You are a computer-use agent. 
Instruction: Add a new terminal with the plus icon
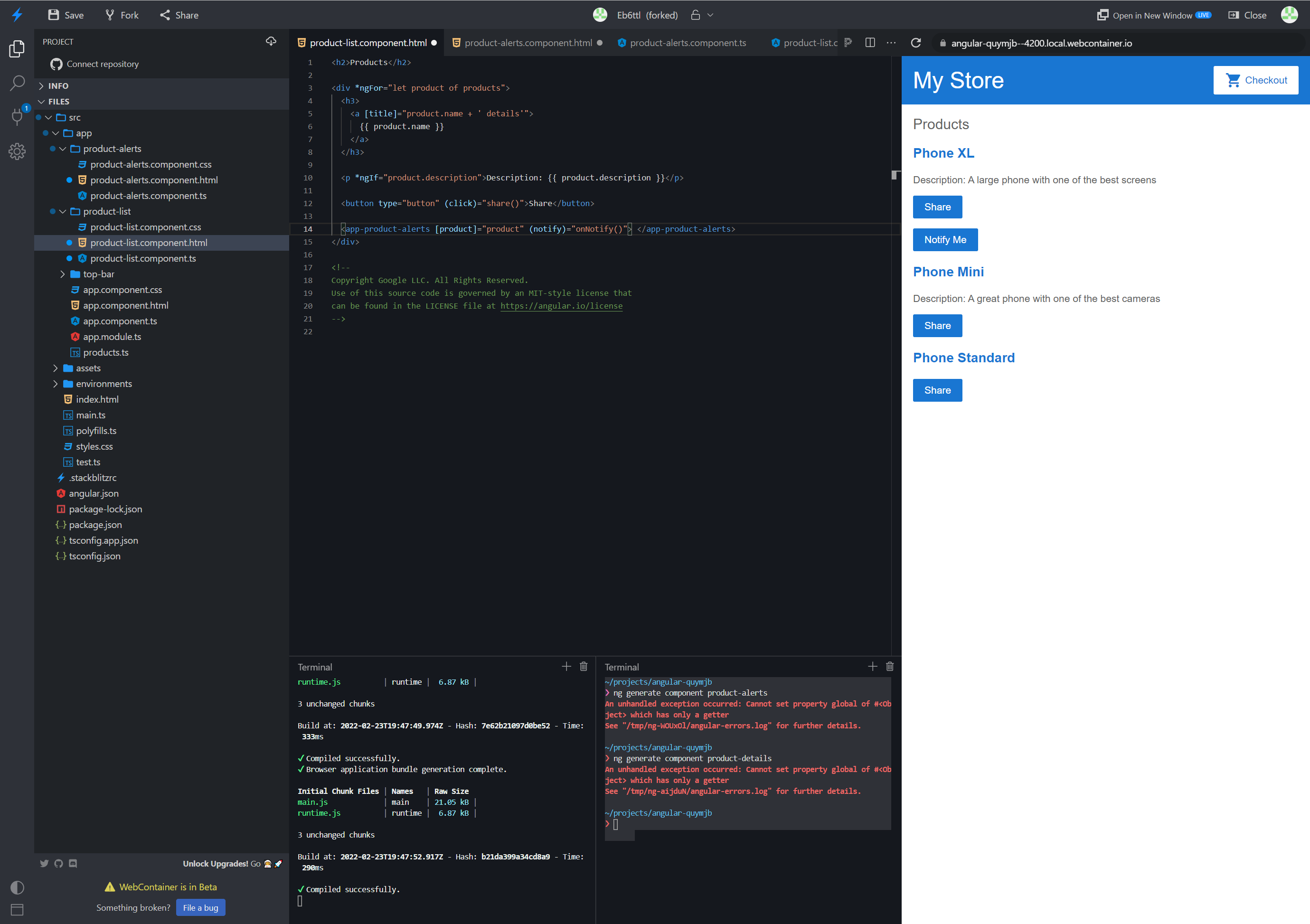(566, 666)
